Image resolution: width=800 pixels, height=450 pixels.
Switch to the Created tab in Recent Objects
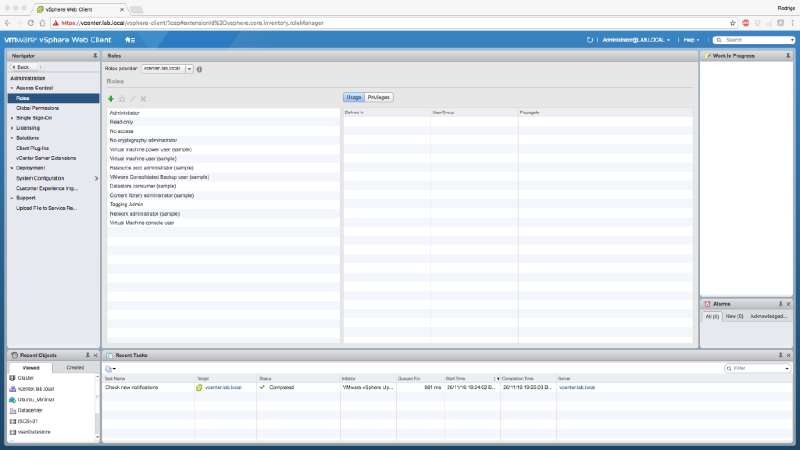point(74,367)
